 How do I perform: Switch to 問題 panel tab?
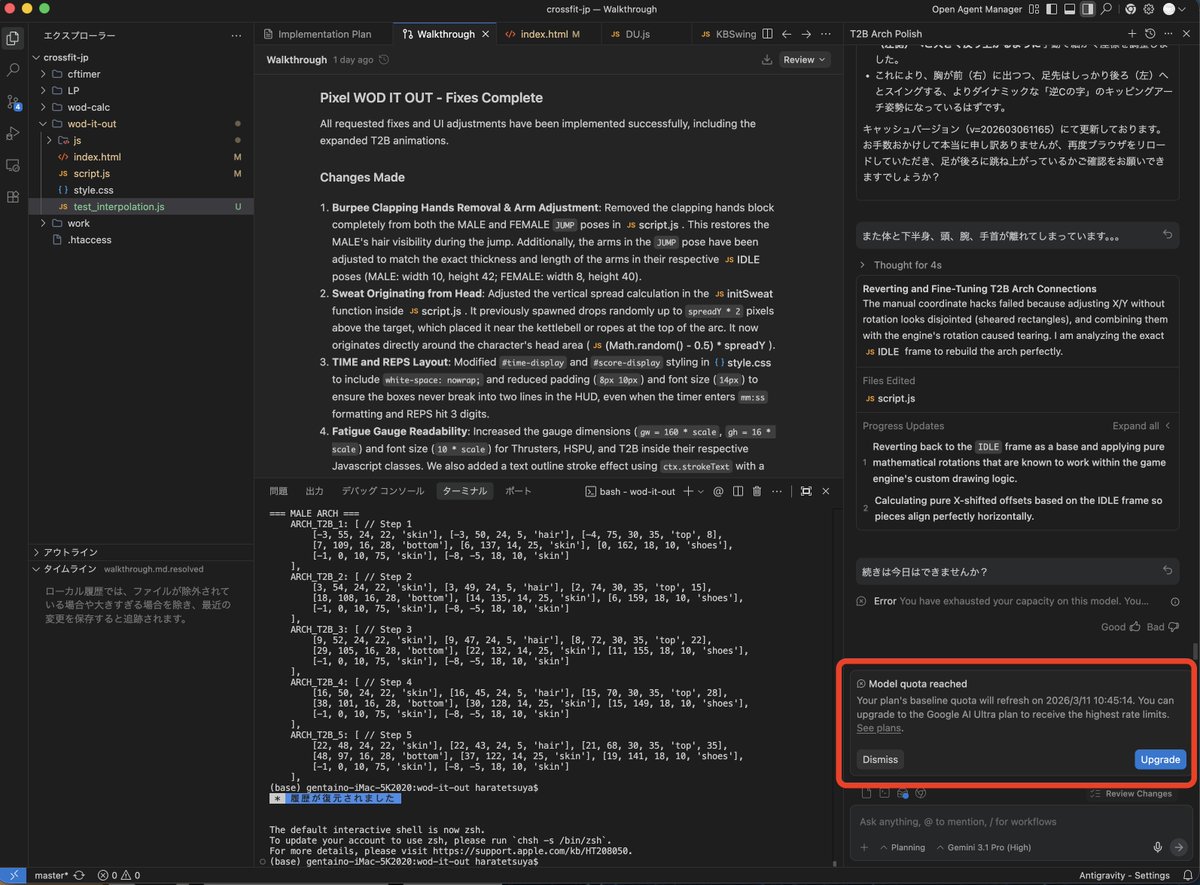[x=278, y=491]
